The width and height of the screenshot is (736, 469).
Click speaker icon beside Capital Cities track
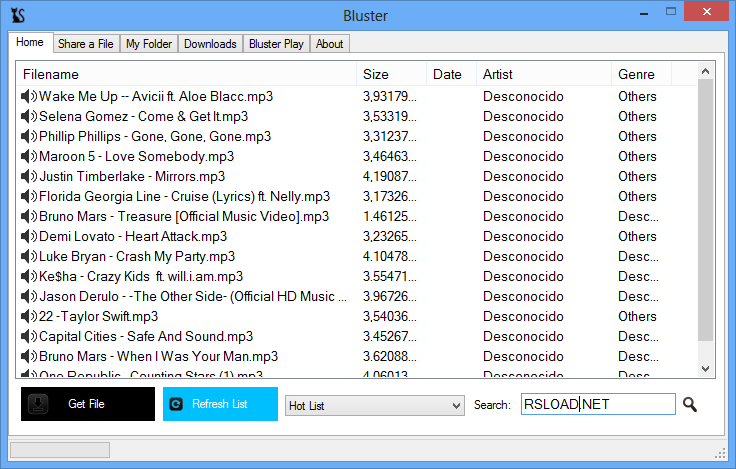click(x=29, y=336)
